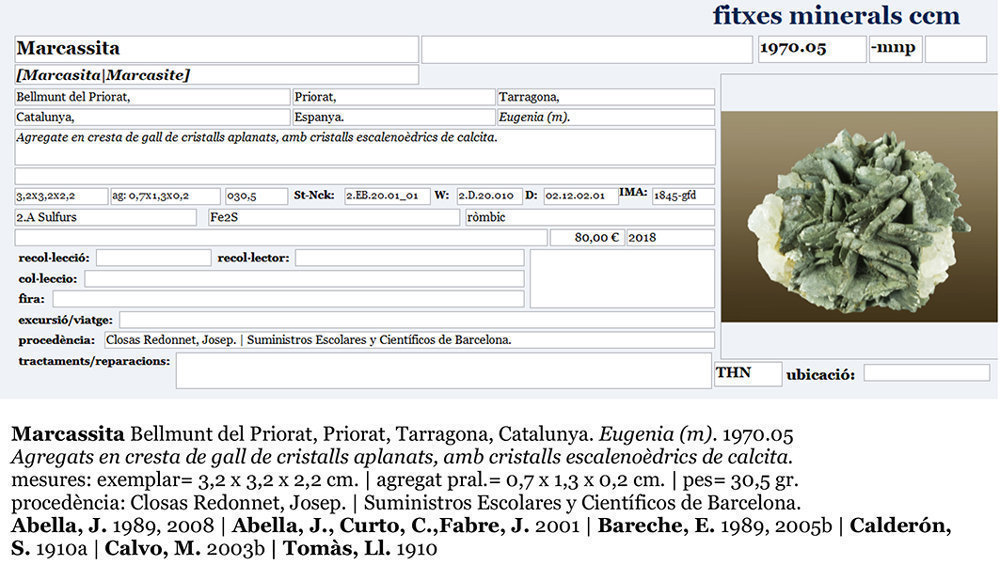Click the empty recol·lector field

click(409, 258)
